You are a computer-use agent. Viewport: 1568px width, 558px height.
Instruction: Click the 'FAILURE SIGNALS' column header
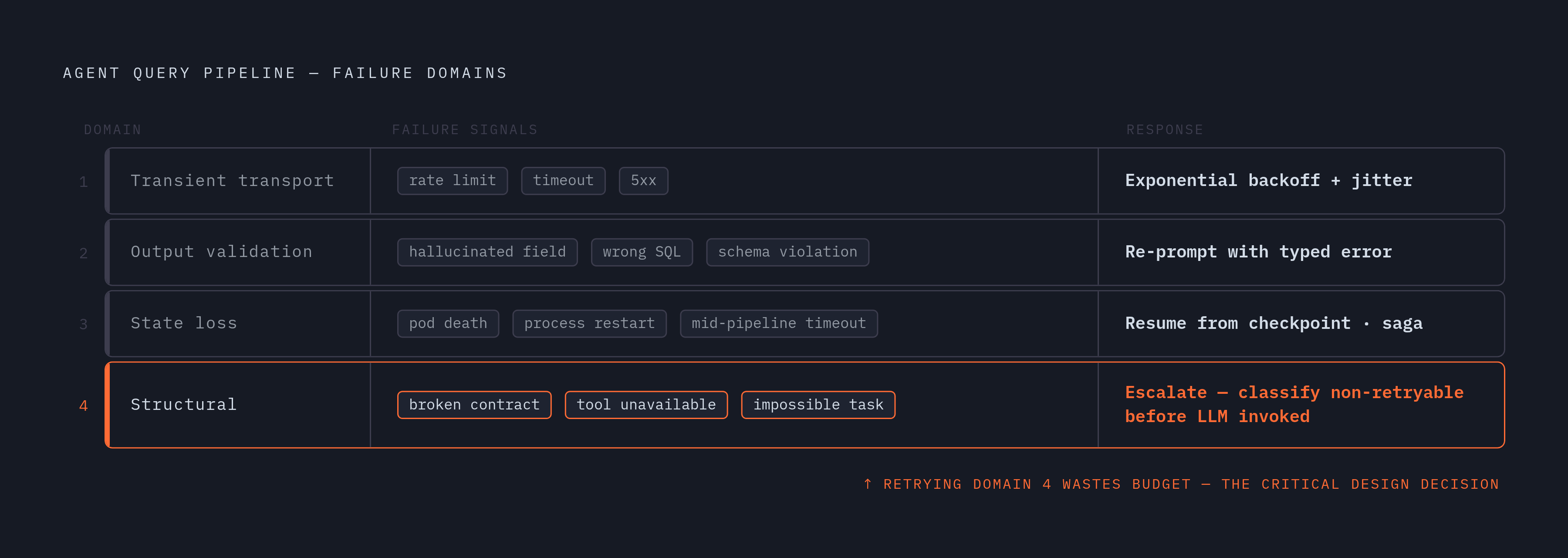tap(465, 130)
